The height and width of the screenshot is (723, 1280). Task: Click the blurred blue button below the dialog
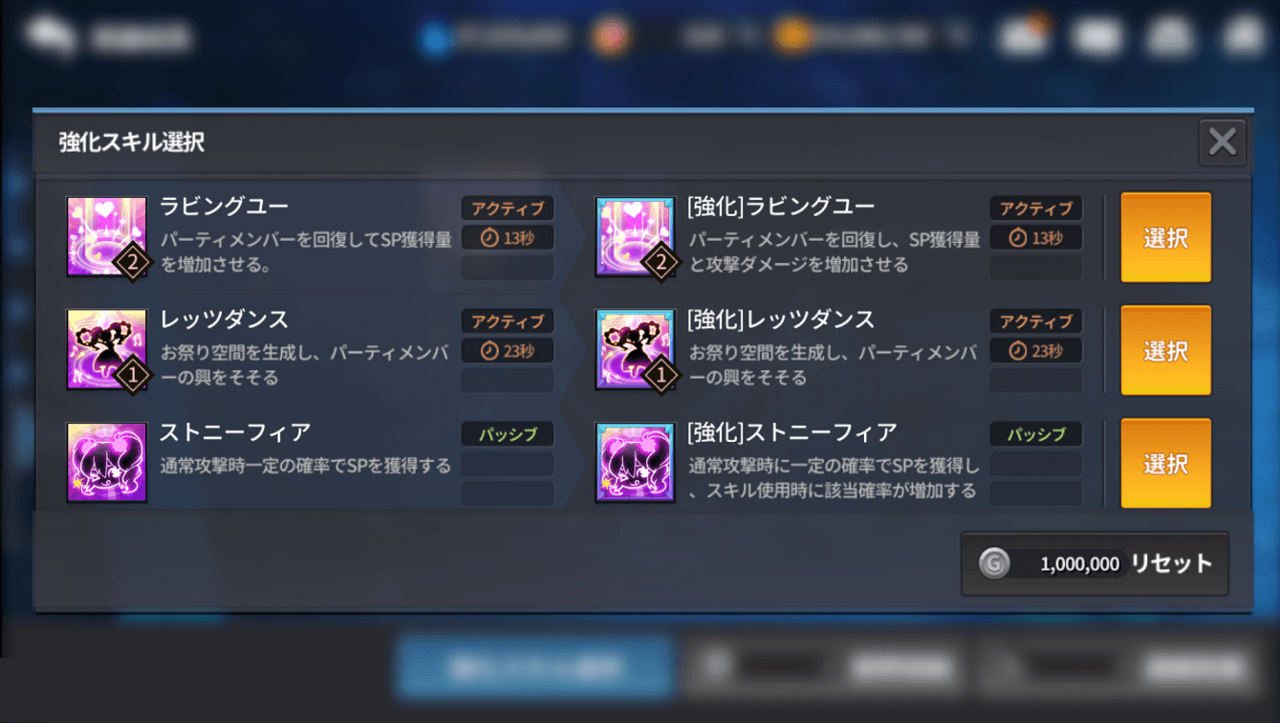pyautogui.click(x=535, y=667)
